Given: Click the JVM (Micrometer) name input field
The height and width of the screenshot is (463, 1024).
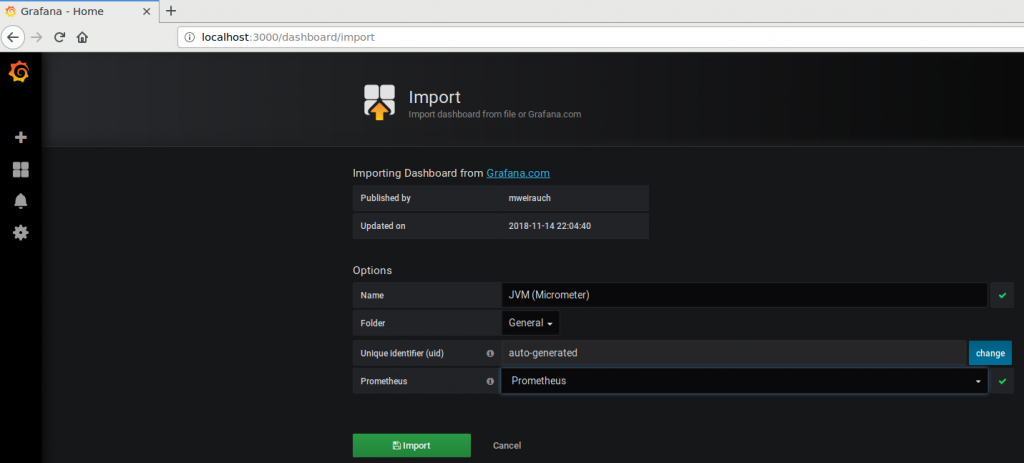Looking at the screenshot, I should click(744, 295).
